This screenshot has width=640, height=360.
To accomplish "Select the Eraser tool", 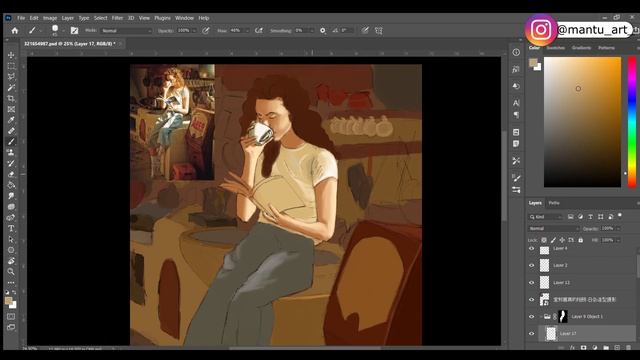I will click(11, 174).
